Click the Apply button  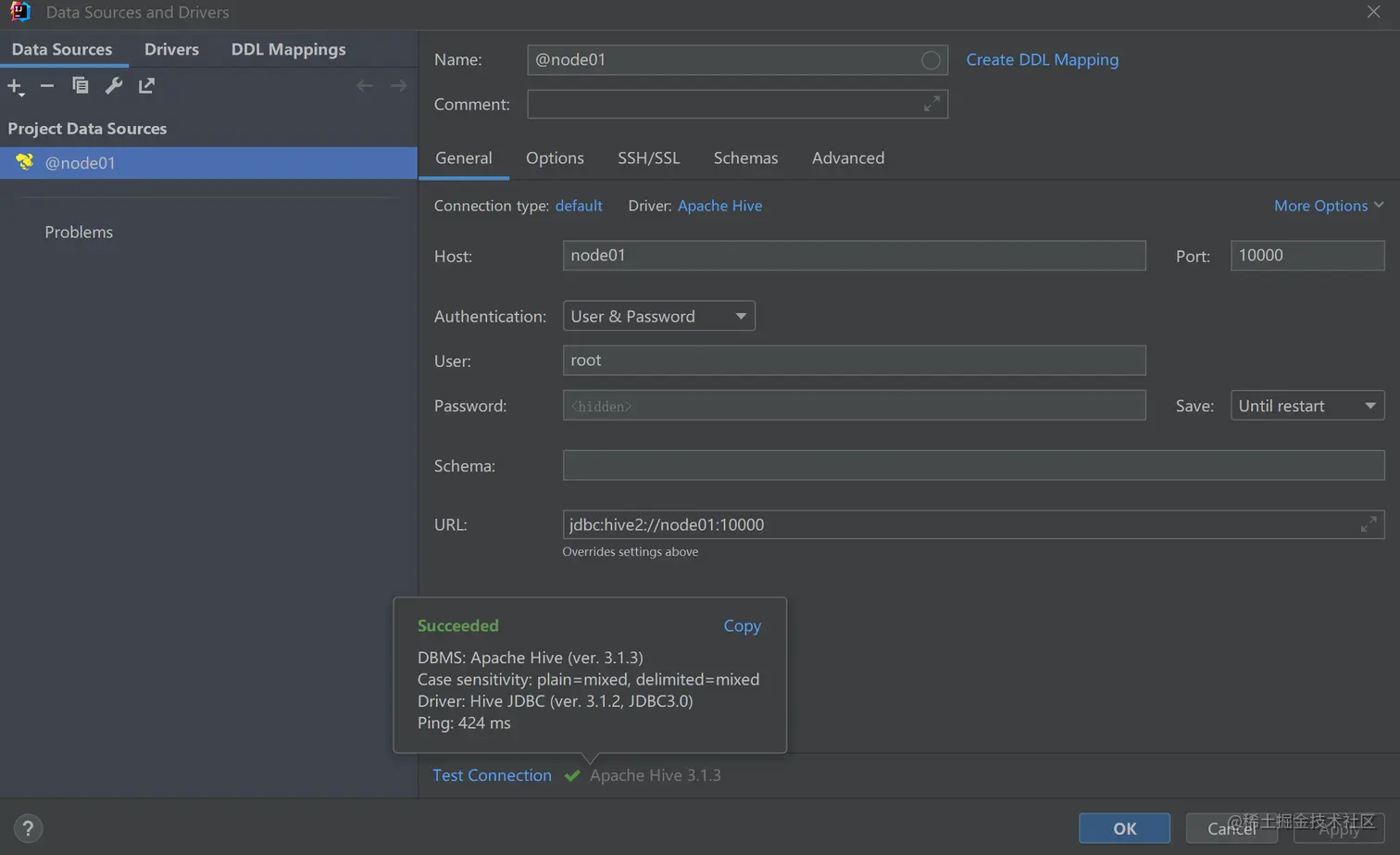pos(1339,828)
